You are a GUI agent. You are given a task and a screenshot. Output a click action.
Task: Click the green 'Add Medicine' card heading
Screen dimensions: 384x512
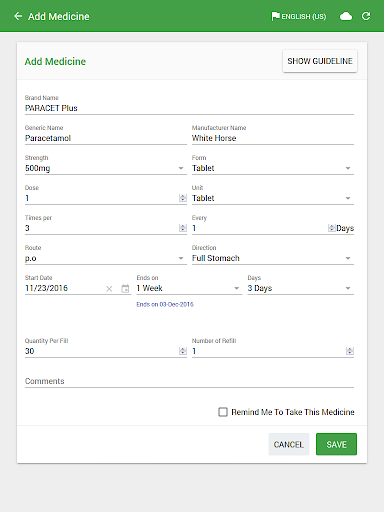click(55, 61)
